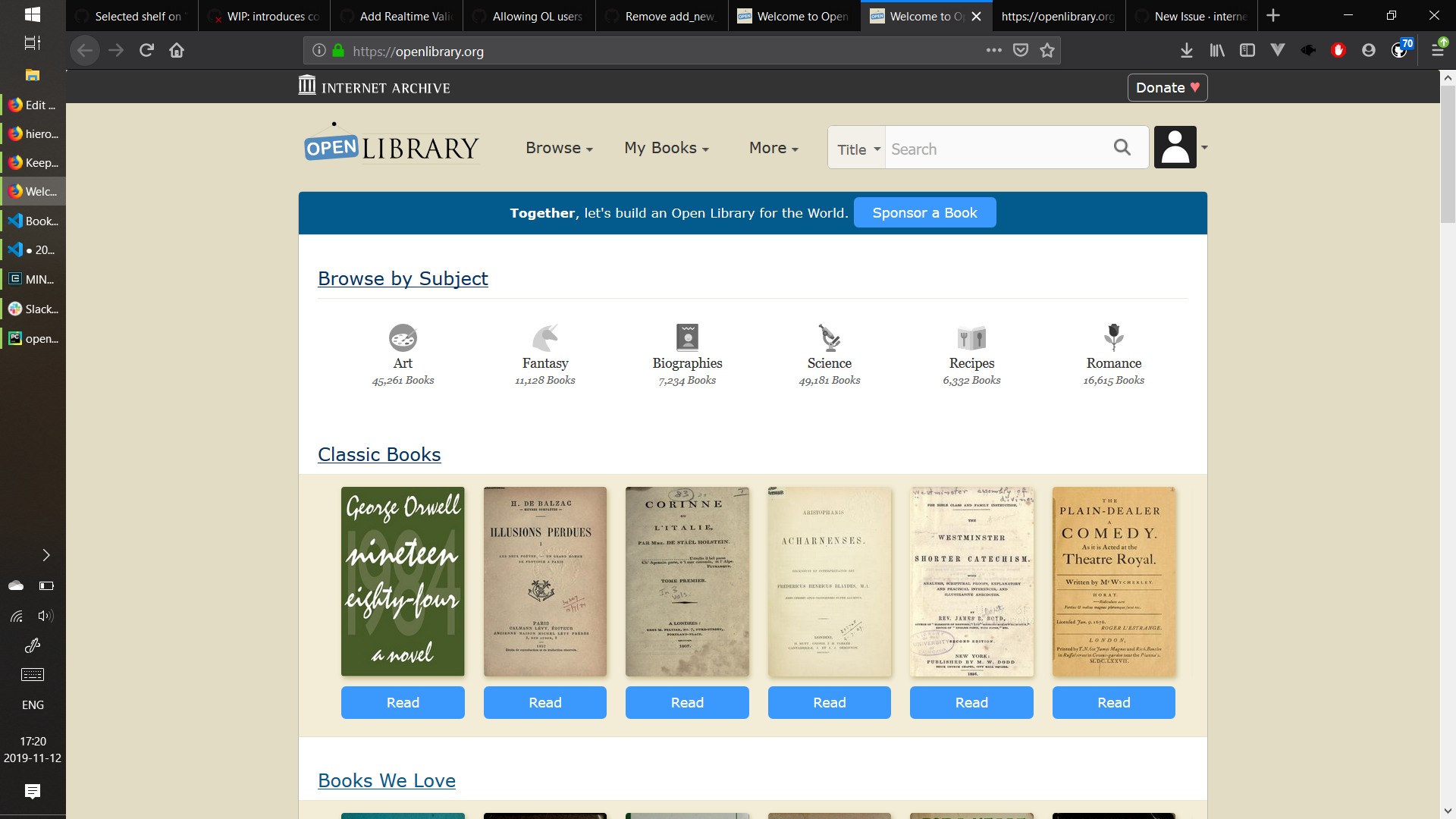This screenshot has height=819, width=1456.
Task: Open the Firefox downloads panel
Action: coord(1187,51)
